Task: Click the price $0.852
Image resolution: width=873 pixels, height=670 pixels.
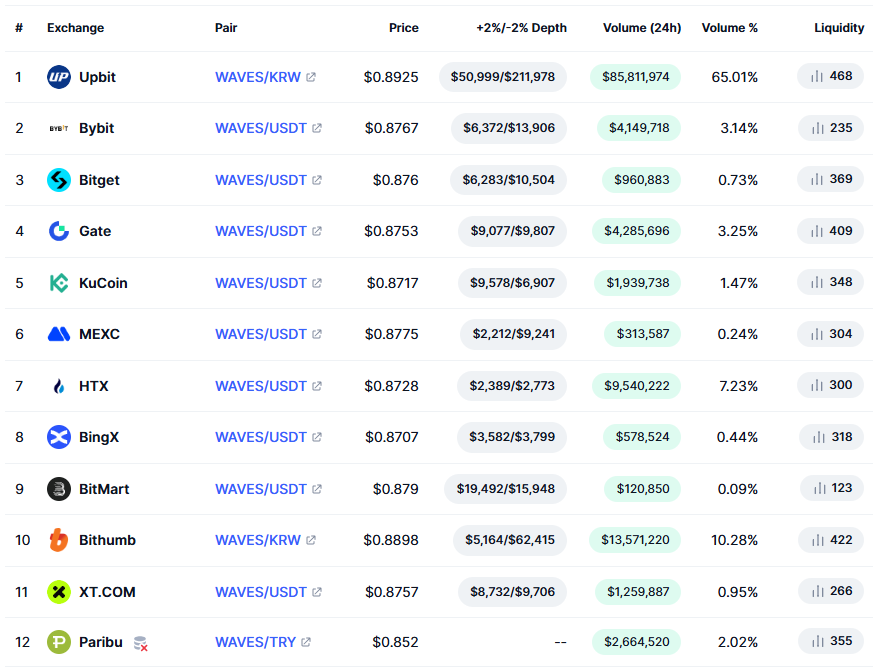Action: [x=395, y=642]
